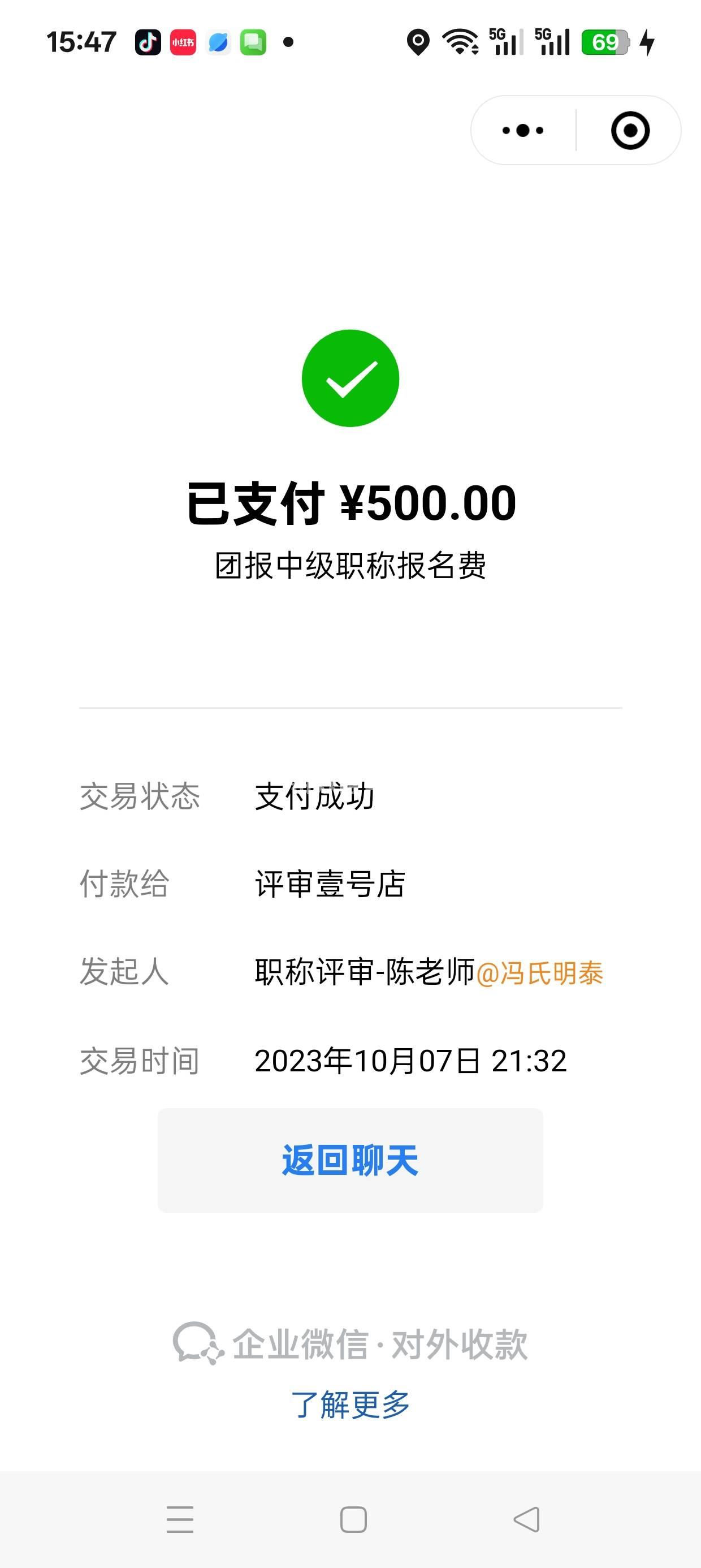701x1568 pixels.
Task: Open the 了解更多 link
Action: (350, 1405)
